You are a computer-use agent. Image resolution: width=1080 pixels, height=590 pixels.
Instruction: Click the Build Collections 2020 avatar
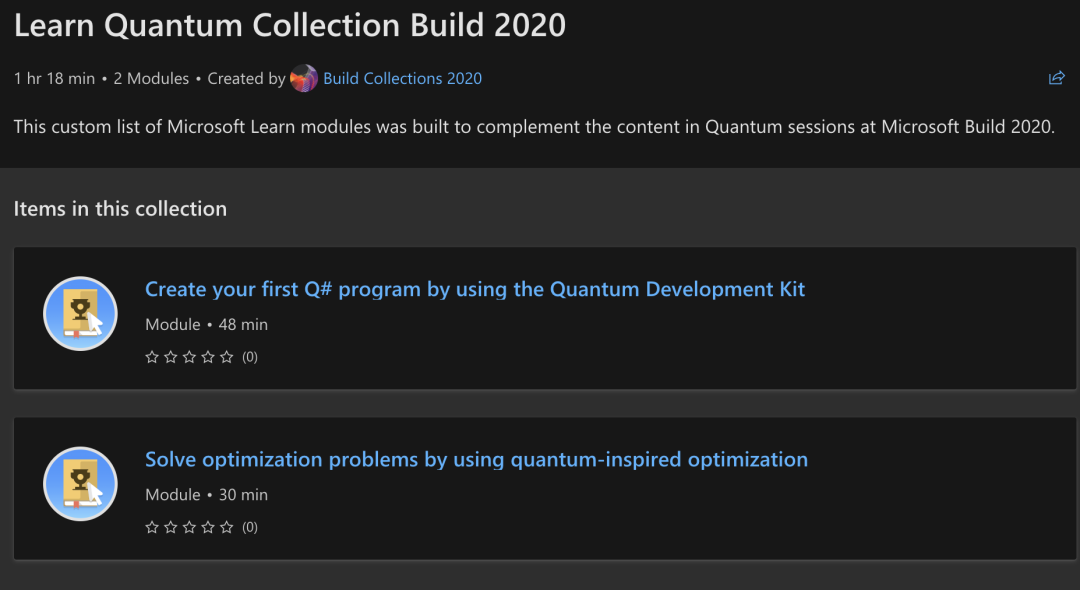point(304,78)
